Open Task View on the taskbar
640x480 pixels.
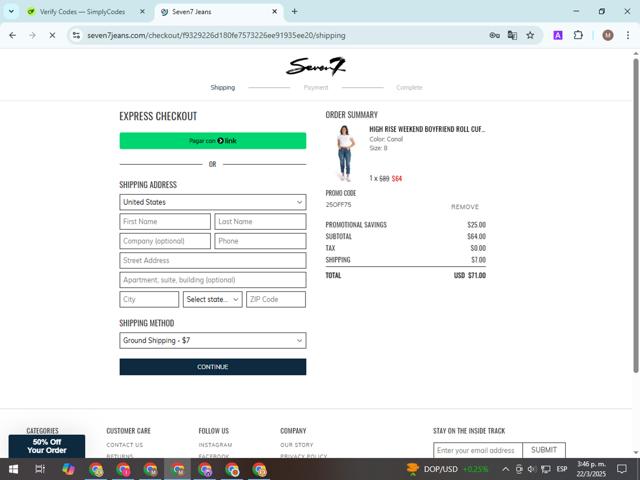point(40,469)
